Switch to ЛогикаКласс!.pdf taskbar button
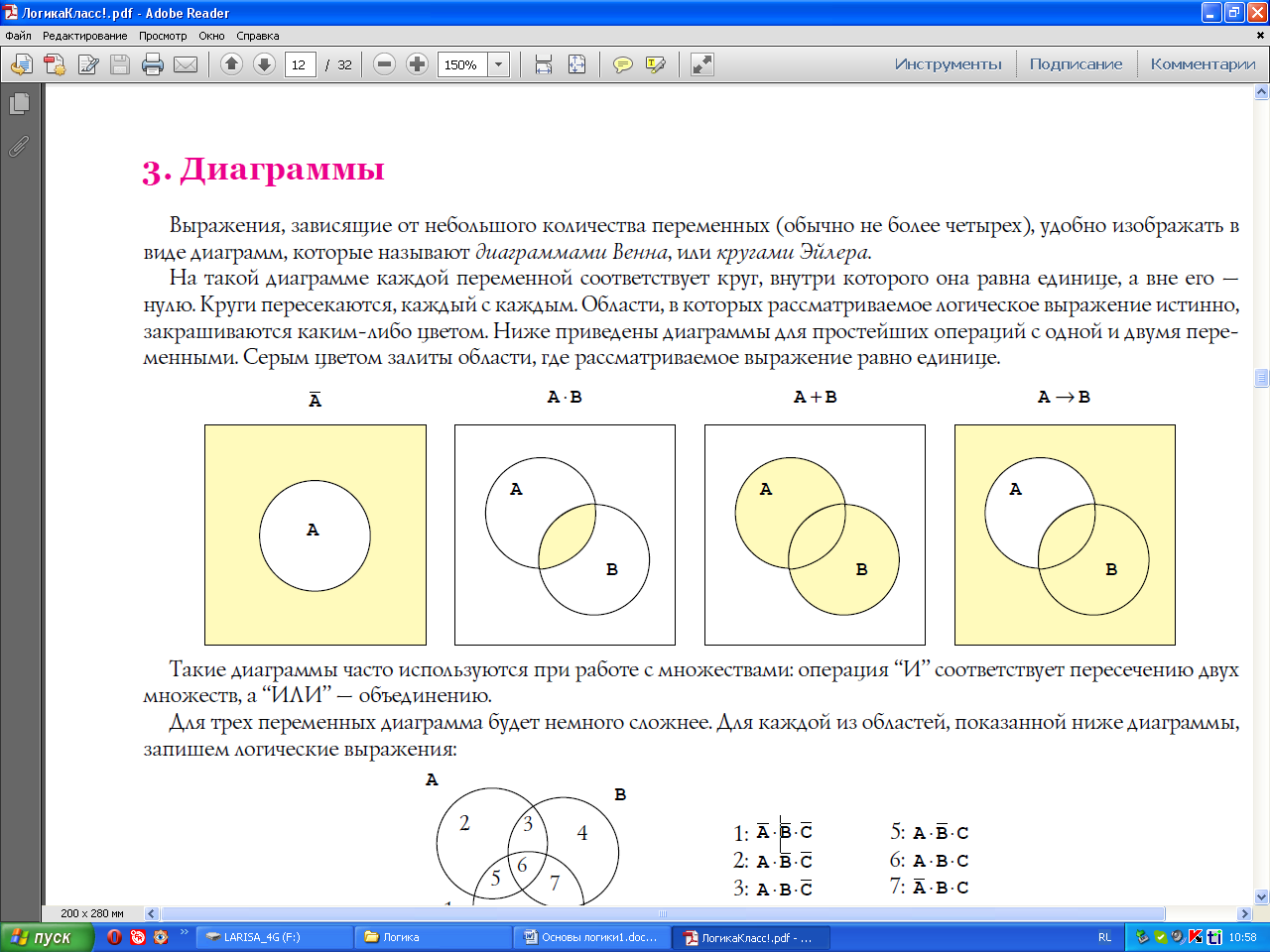This screenshot has width=1270, height=952. point(751,937)
